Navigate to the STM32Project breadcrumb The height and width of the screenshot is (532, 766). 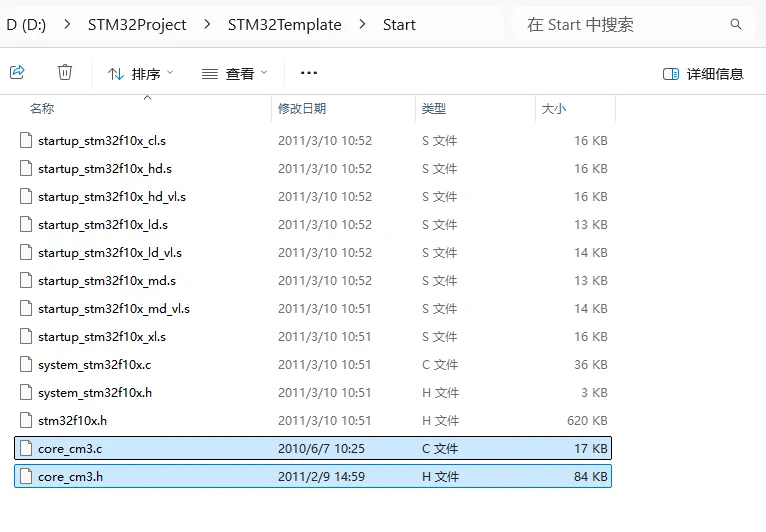tap(137, 24)
